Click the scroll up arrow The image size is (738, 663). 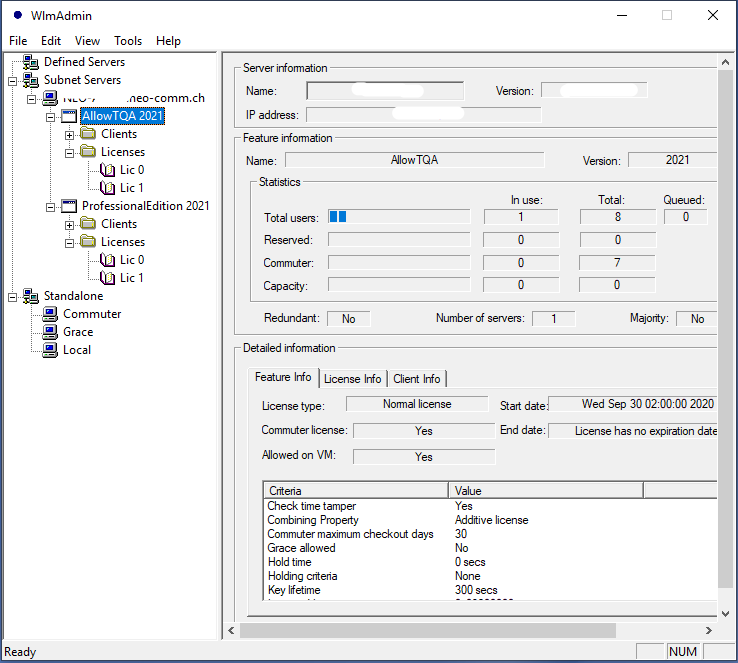pyautogui.click(x=725, y=62)
